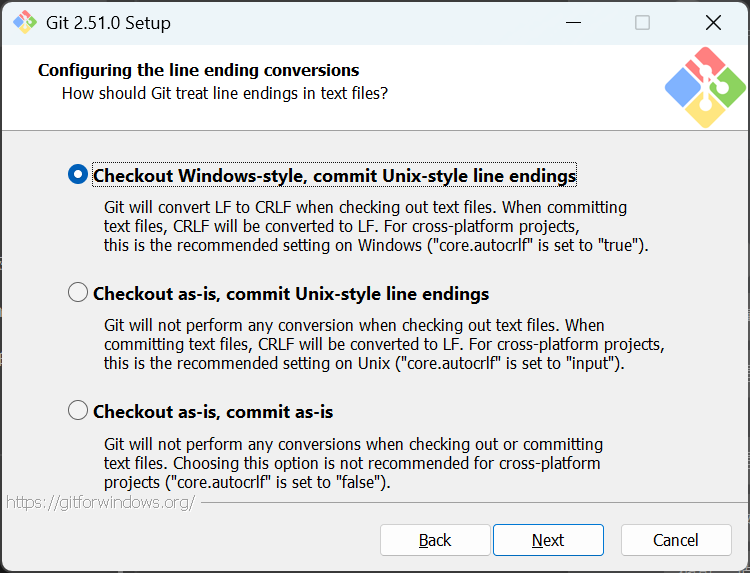The width and height of the screenshot is (750, 573).
Task: Click the large Git logo in the header
Action: (705, 87)
